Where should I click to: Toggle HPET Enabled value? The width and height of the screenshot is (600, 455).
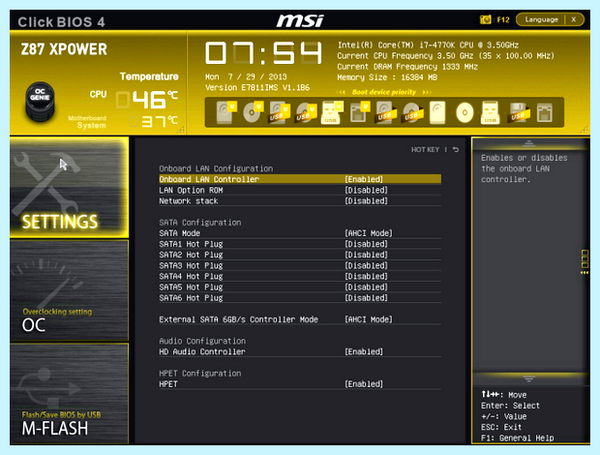(x=364, y=384)
